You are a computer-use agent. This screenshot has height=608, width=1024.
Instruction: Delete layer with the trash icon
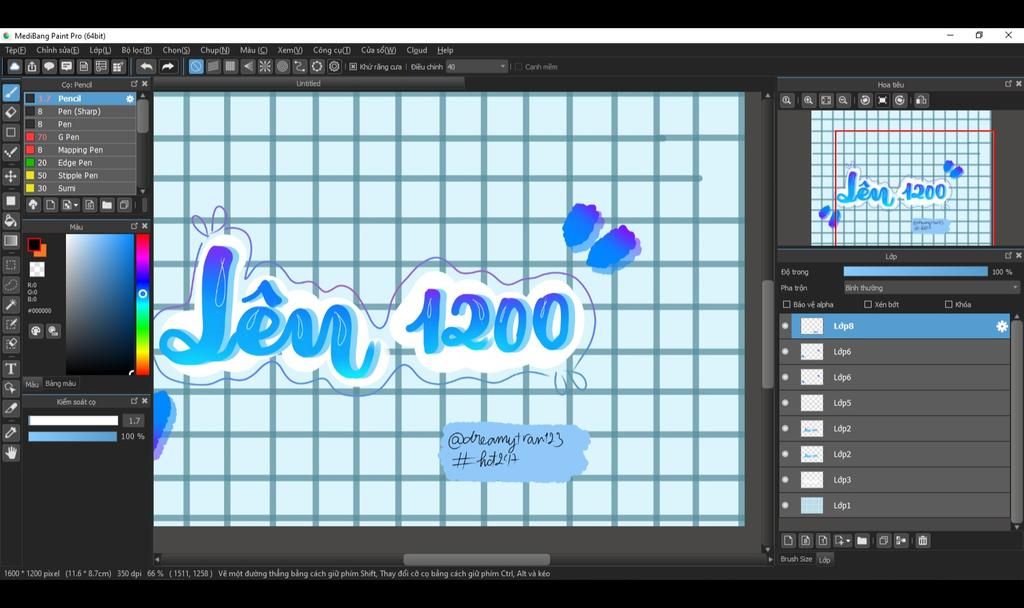(x=922, y=541)
